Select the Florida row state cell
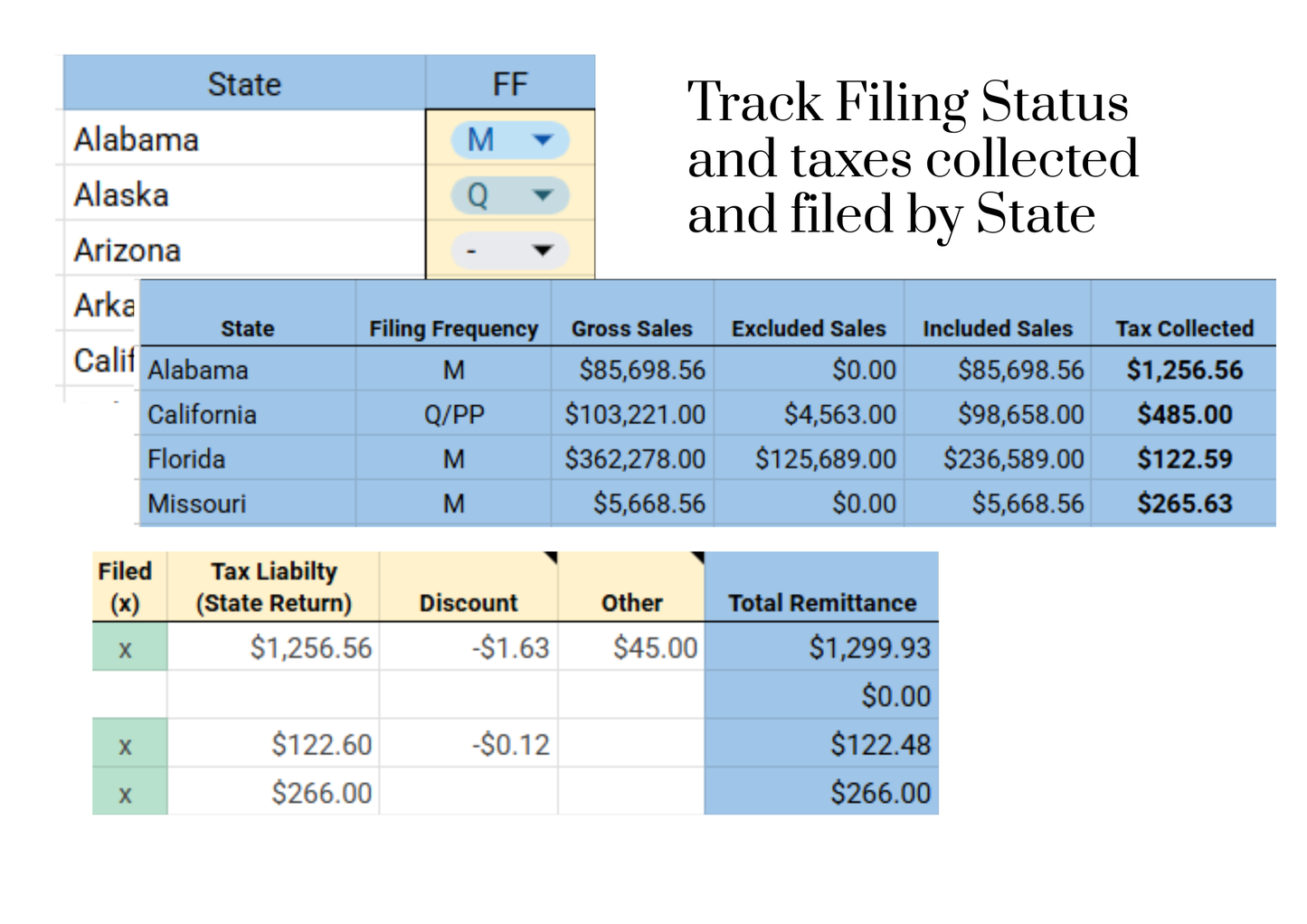This screenshot has height=924, width=1307. pos(248,458)
